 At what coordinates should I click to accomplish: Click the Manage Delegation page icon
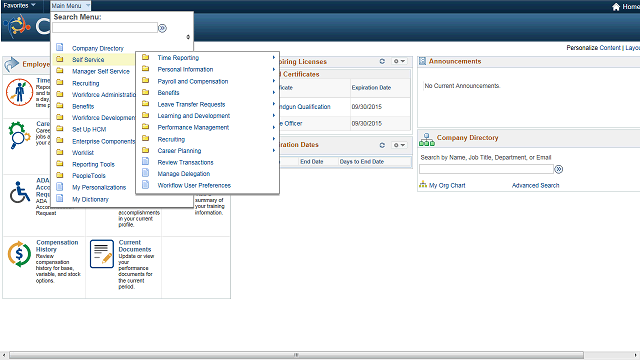145,173
